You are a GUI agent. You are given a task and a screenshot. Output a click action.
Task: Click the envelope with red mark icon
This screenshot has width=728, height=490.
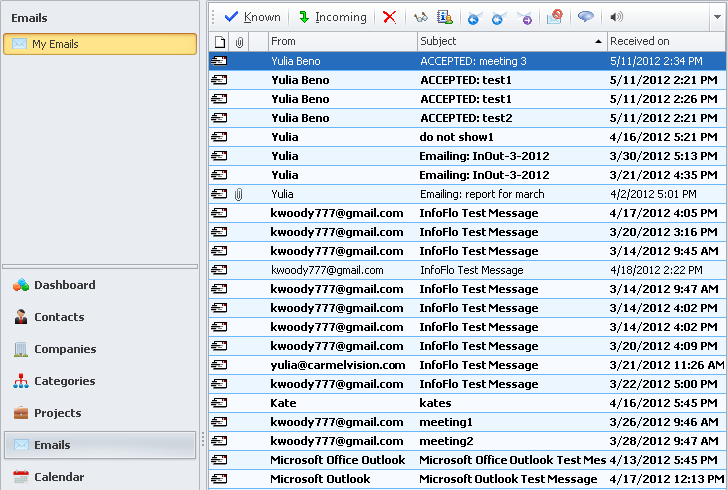click(554, 17)
